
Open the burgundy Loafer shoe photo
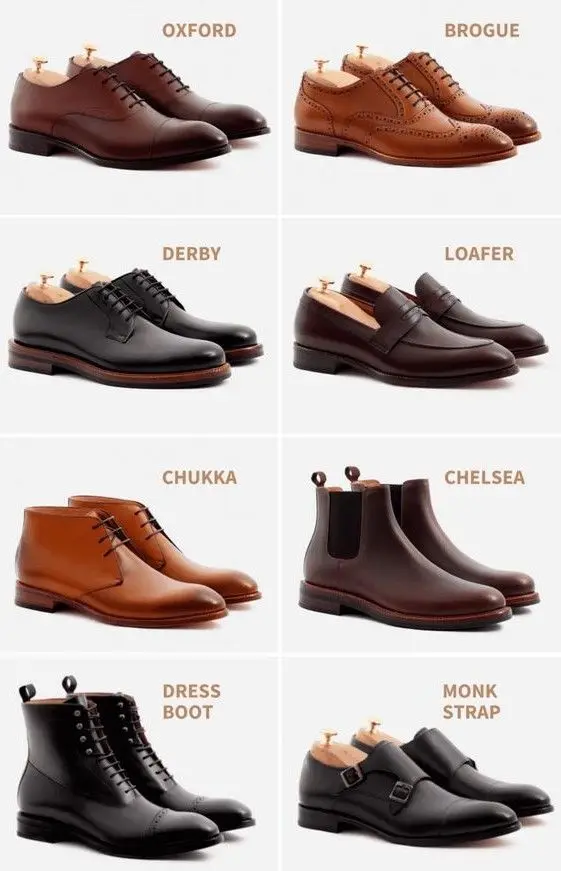(420, 326)
